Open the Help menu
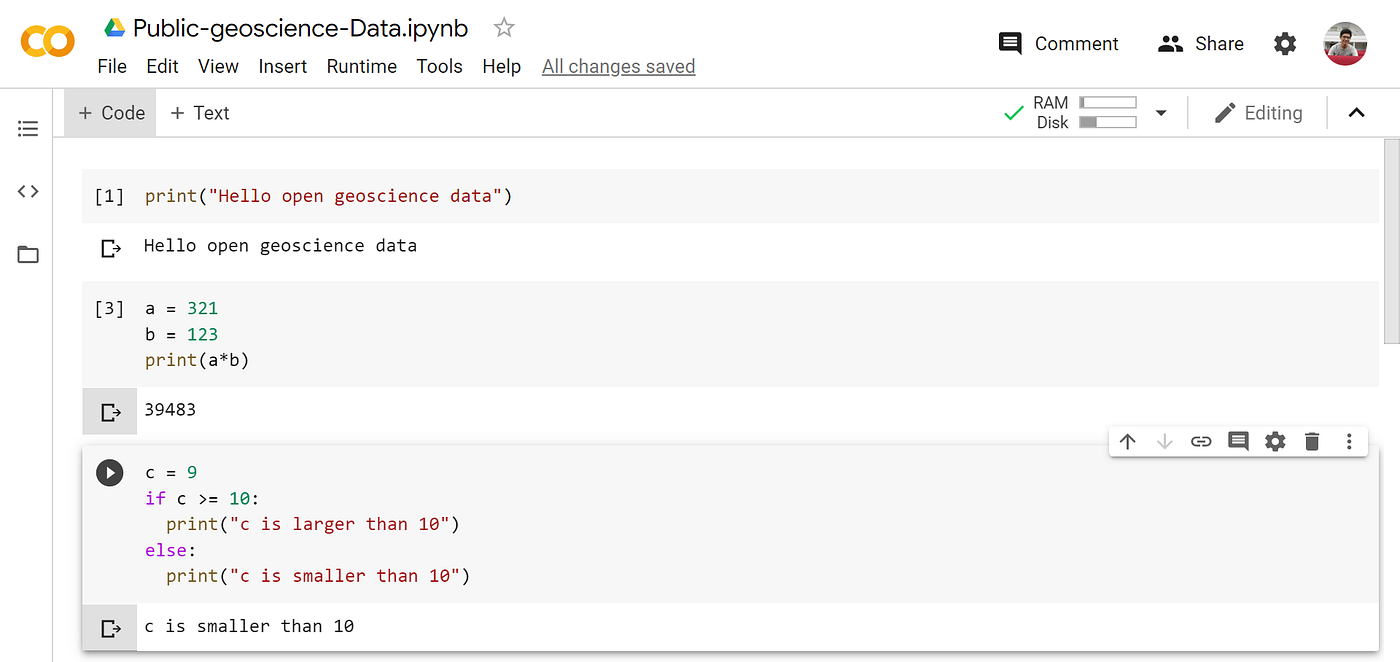 coord(501,67)
